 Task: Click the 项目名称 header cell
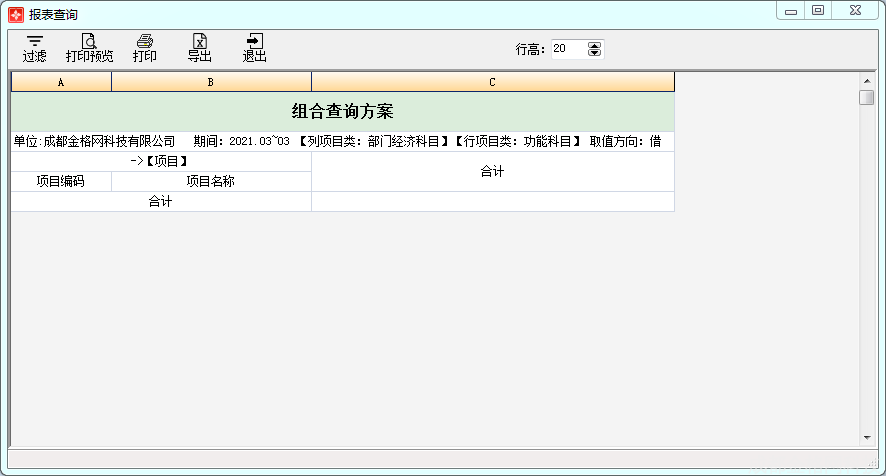[211, 181]
